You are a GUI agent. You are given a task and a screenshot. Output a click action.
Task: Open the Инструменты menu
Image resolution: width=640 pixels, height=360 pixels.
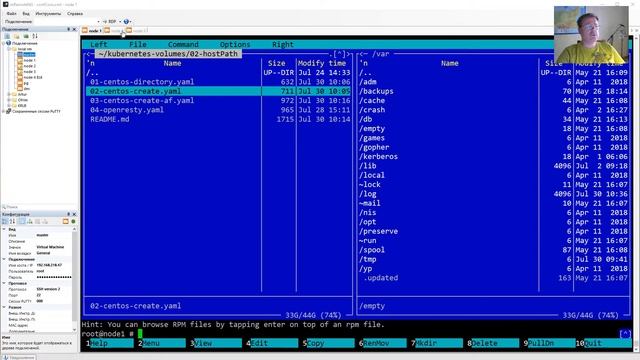(48, 13)
